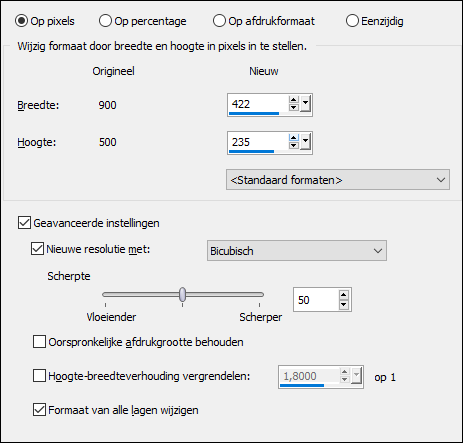The image size is (463, 443).
Task: Increase the Hoogte value with up arrow
Action: click(293, 138)
